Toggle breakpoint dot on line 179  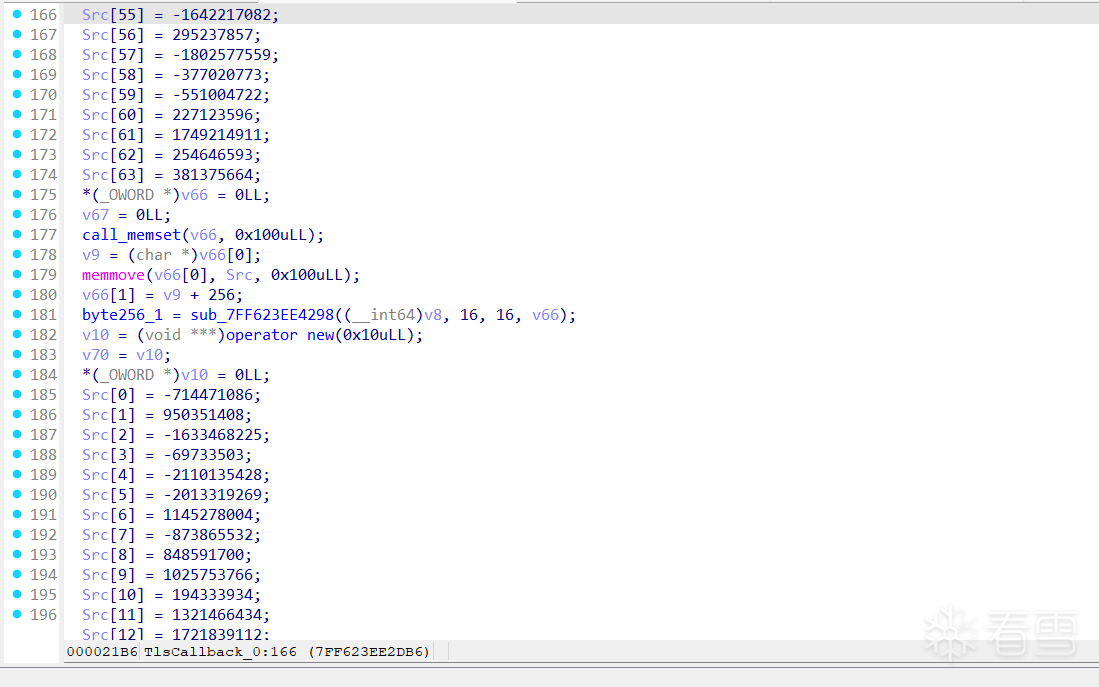(17, 274)
